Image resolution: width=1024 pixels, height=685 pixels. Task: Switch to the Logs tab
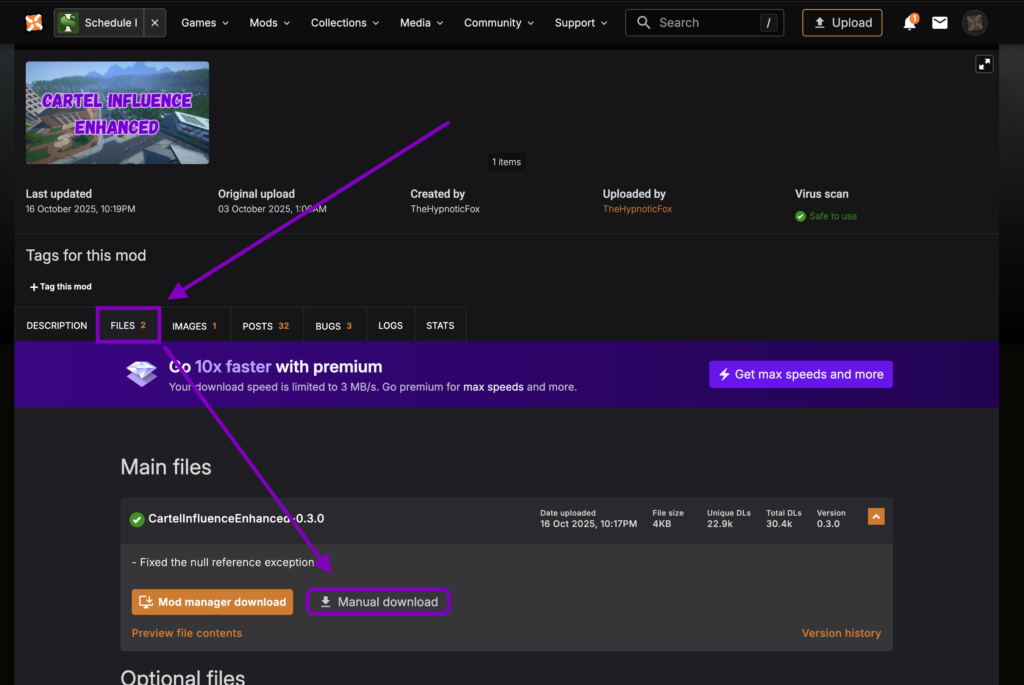click(x=391, y=325)
